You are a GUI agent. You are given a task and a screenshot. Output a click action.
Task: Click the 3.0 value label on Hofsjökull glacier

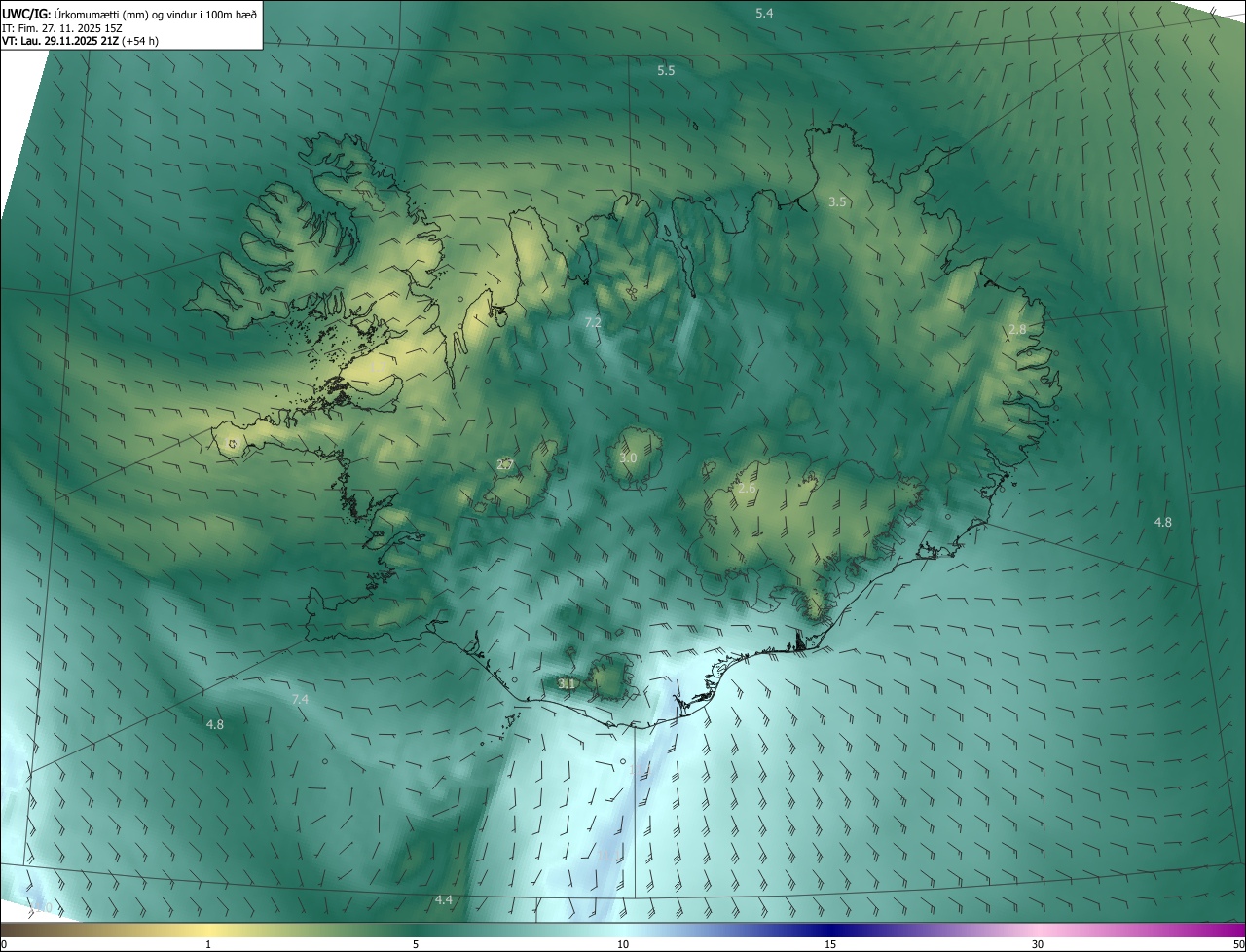[628, 458]
